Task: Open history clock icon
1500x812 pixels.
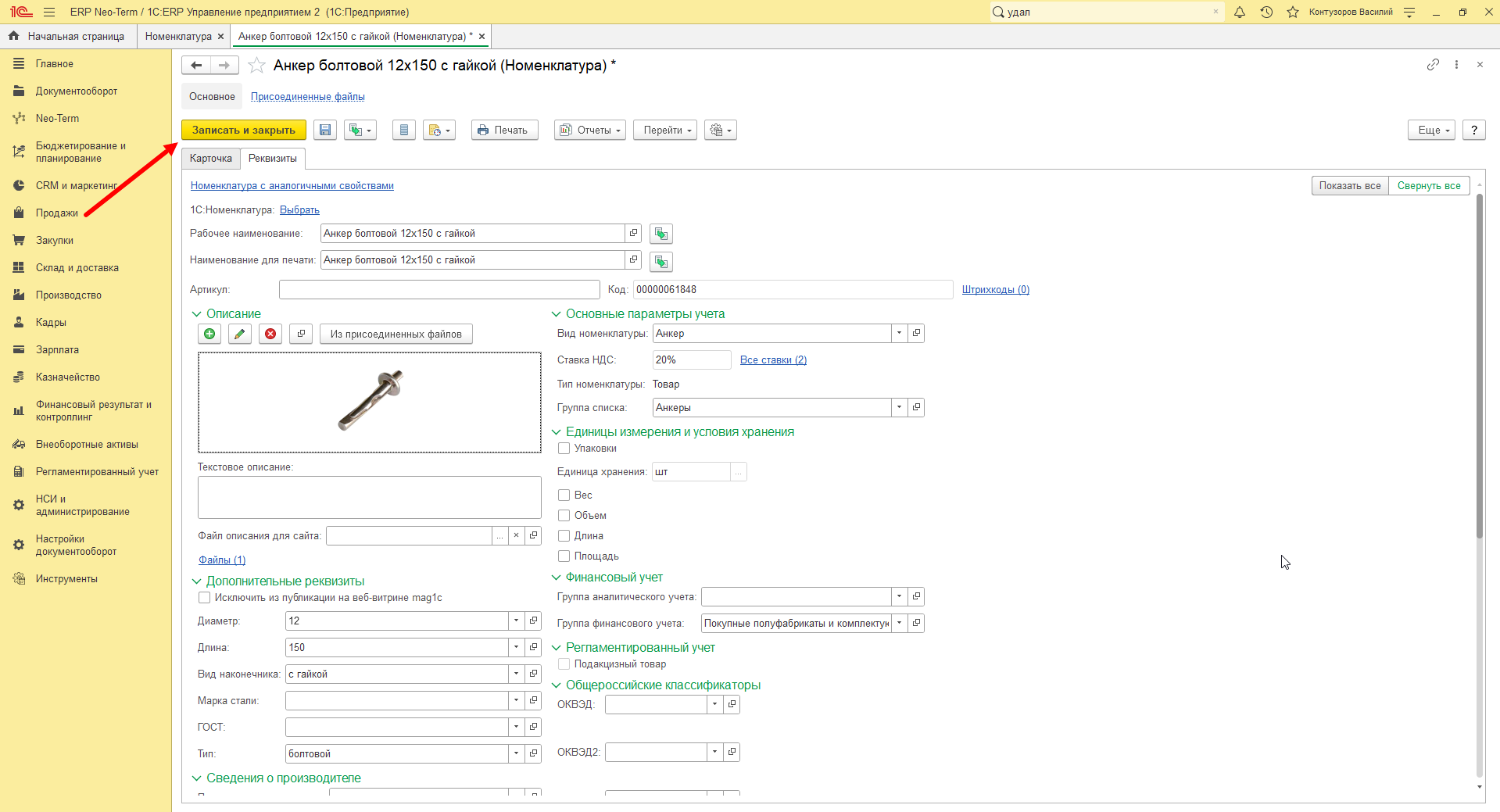Action: (1266, 12)
